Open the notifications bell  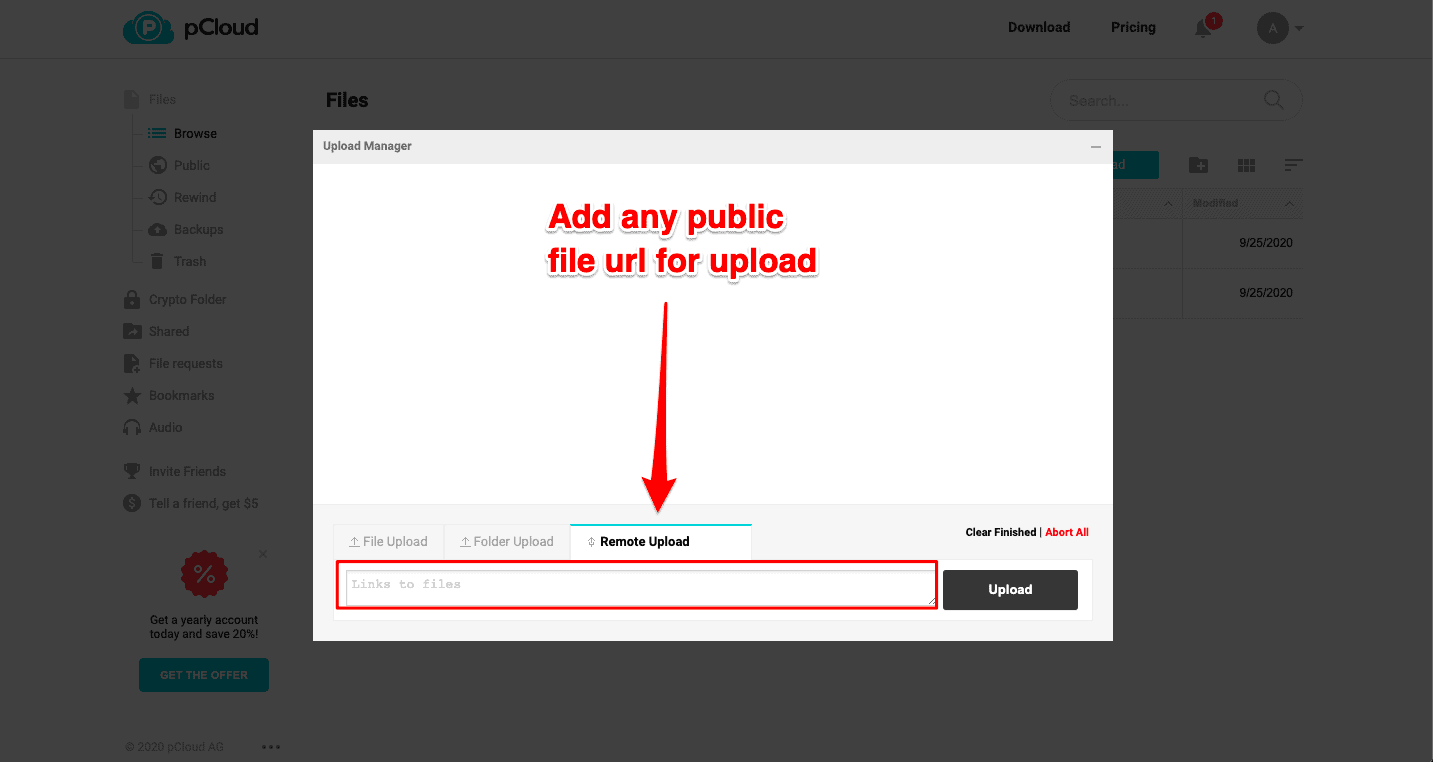[1203, 28]
